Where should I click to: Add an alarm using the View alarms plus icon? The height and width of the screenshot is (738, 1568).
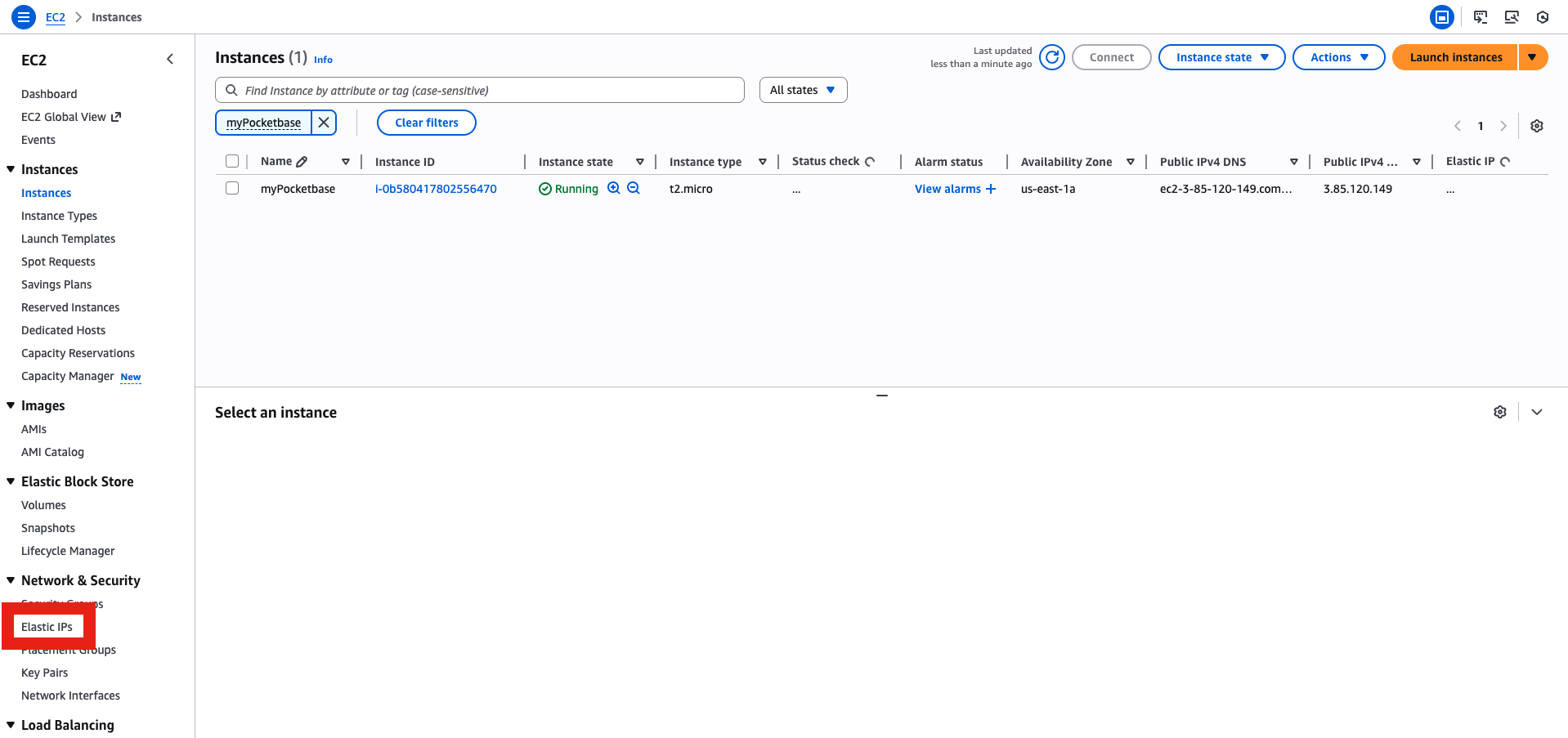(990, 188)
